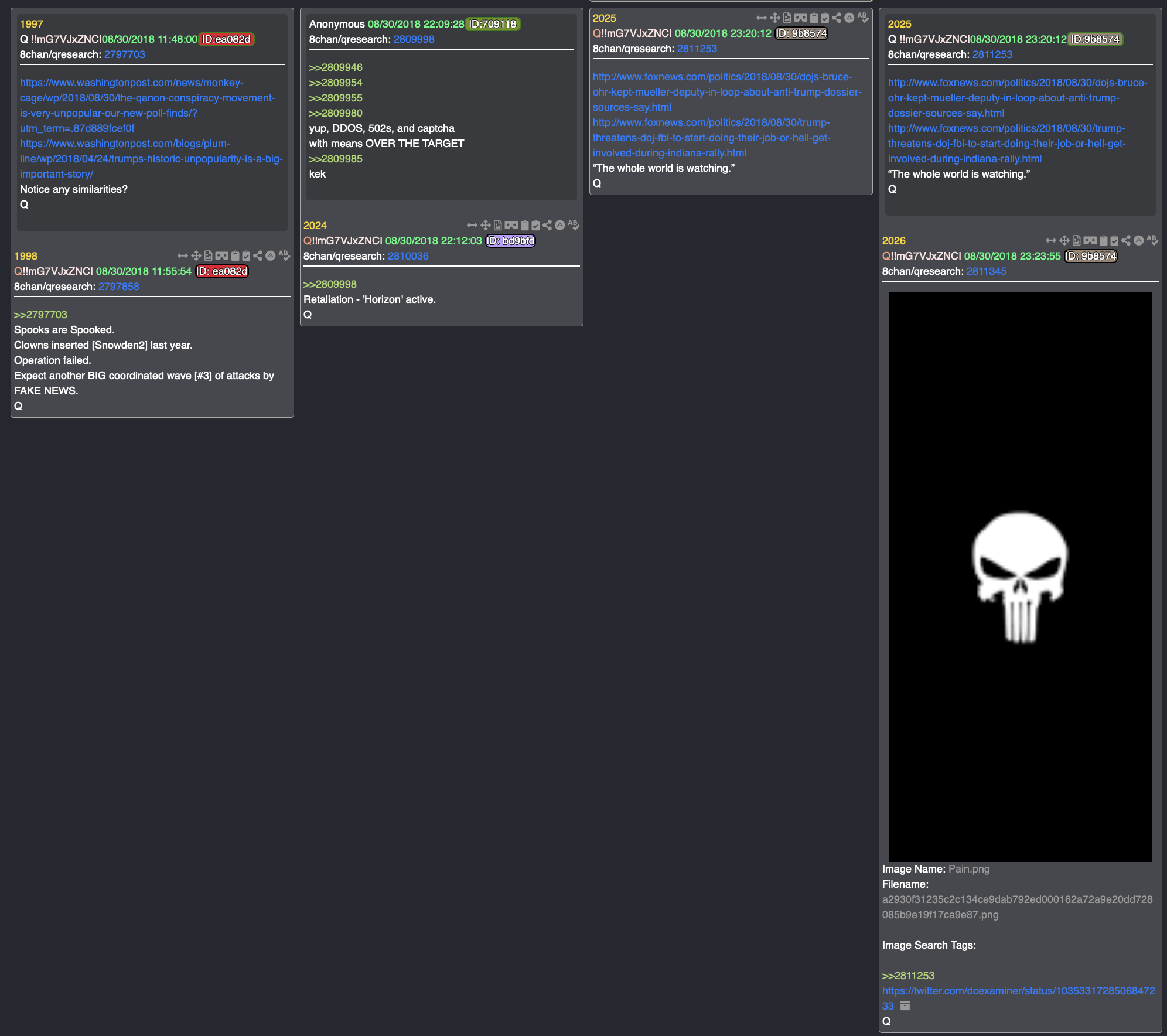Follow the >>2809985 reply reference
1167x1036 pixels.
pyautogui.click(x=336, y=159)
